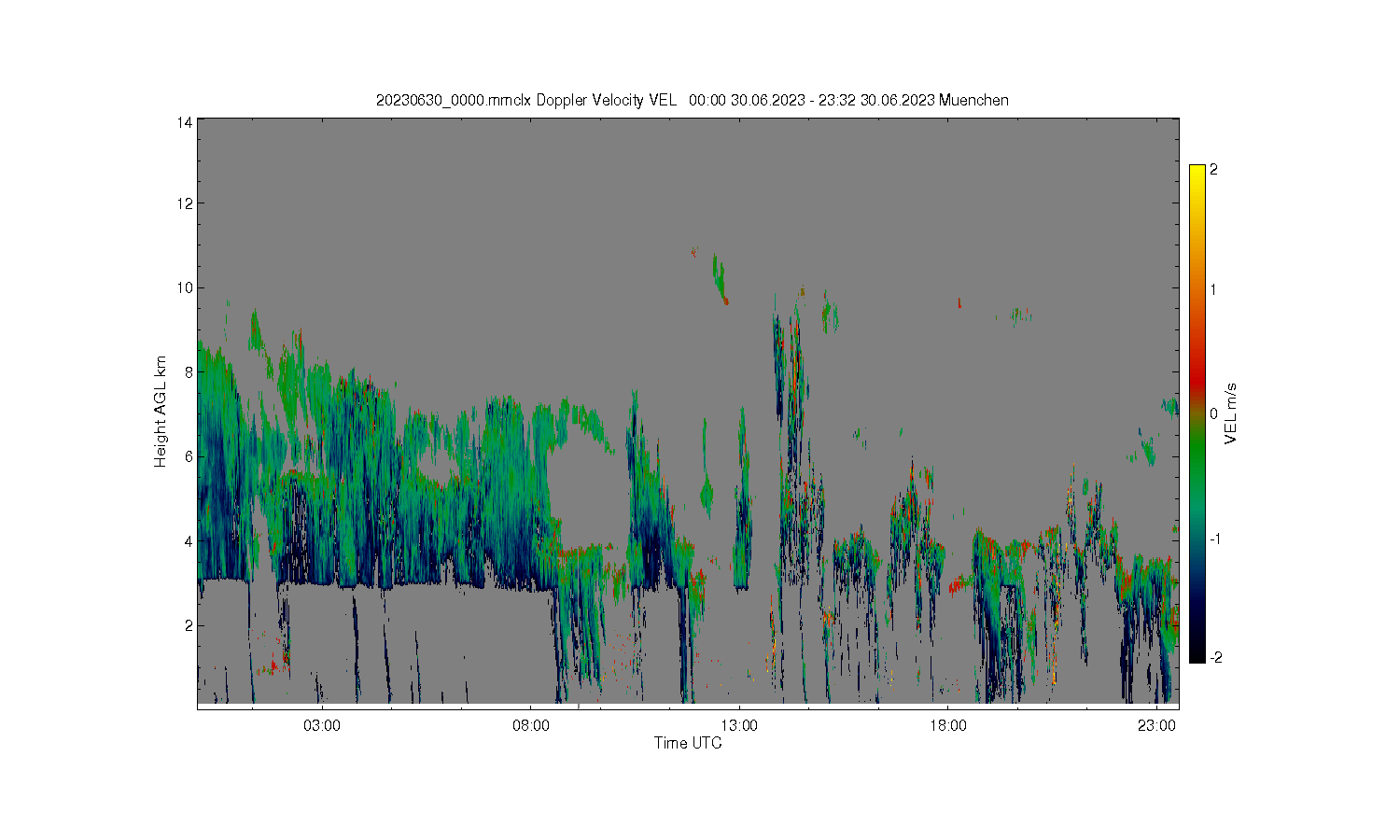1400x840 pixels.
Task: Click the height tick label 12
Action: [x=185, y=203]
